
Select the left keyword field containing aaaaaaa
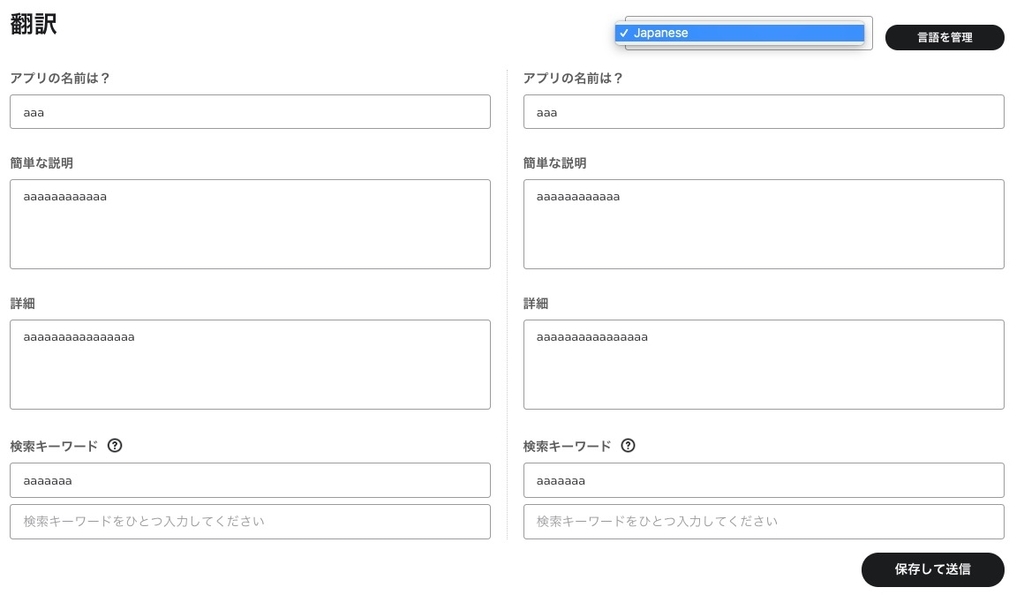[248, 480]
